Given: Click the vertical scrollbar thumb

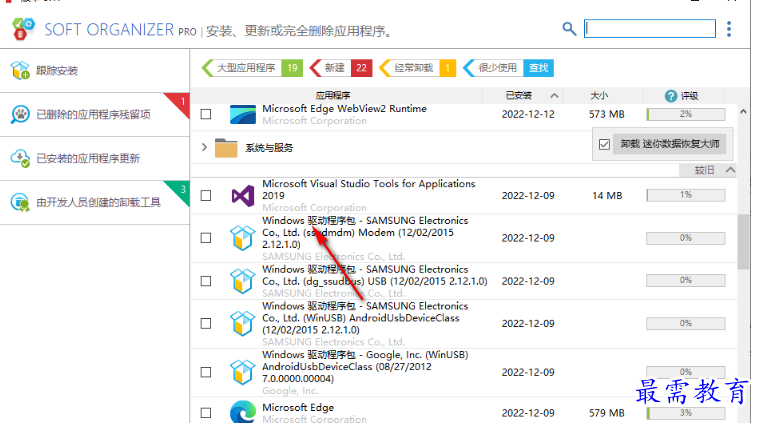Looking at the screenshot, I should [x=743, y=241].
